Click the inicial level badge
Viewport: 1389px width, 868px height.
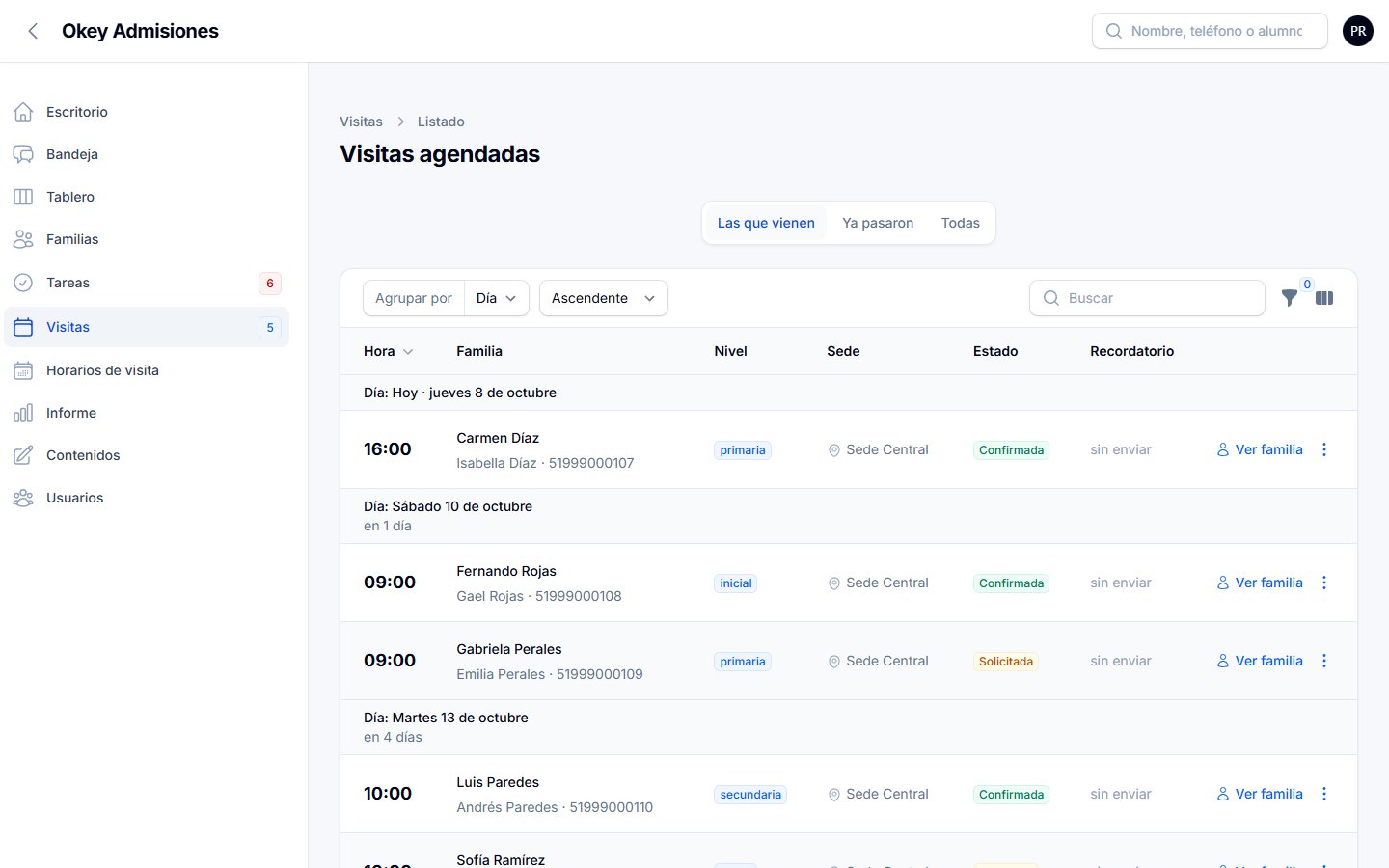(x=736, y=583)
